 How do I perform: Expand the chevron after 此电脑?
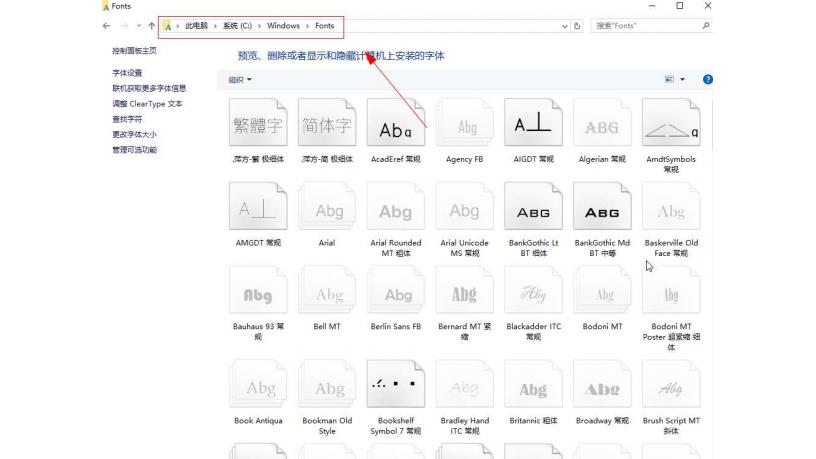pyautogui.click(x=215, y=26)
